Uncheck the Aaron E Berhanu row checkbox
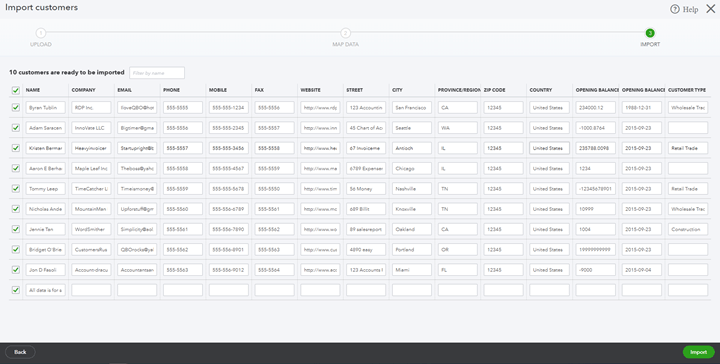720x364 pixels. coord(16,168)
